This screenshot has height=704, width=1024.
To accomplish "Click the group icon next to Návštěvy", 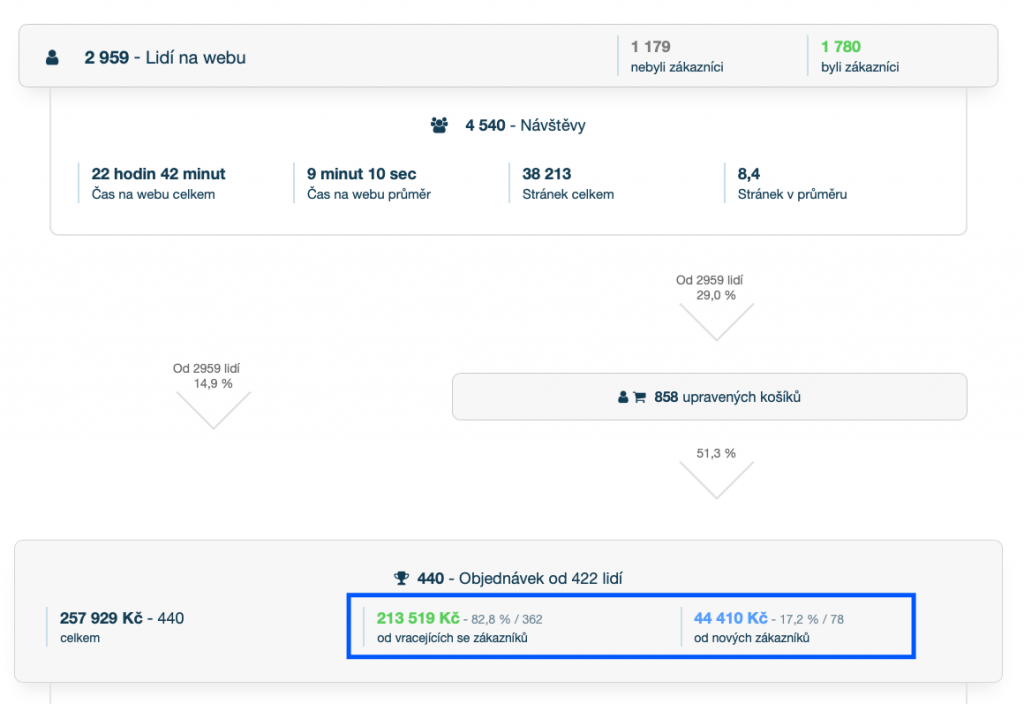I will pyautogui.click(x=439, y=126).
